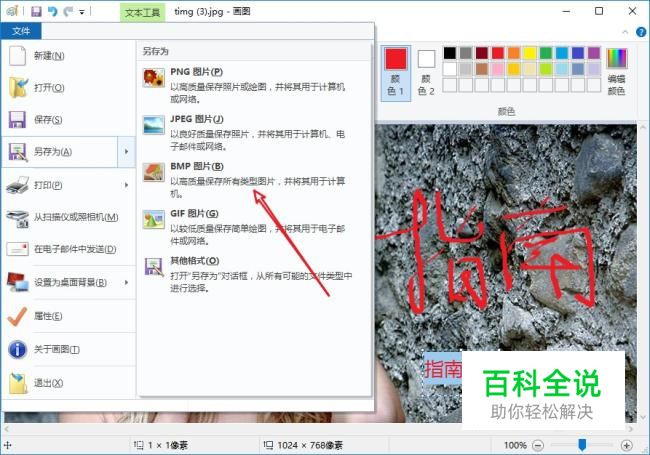Click the printer icon
This screenshot has width=650, height=455.
(x=18, y=185)
